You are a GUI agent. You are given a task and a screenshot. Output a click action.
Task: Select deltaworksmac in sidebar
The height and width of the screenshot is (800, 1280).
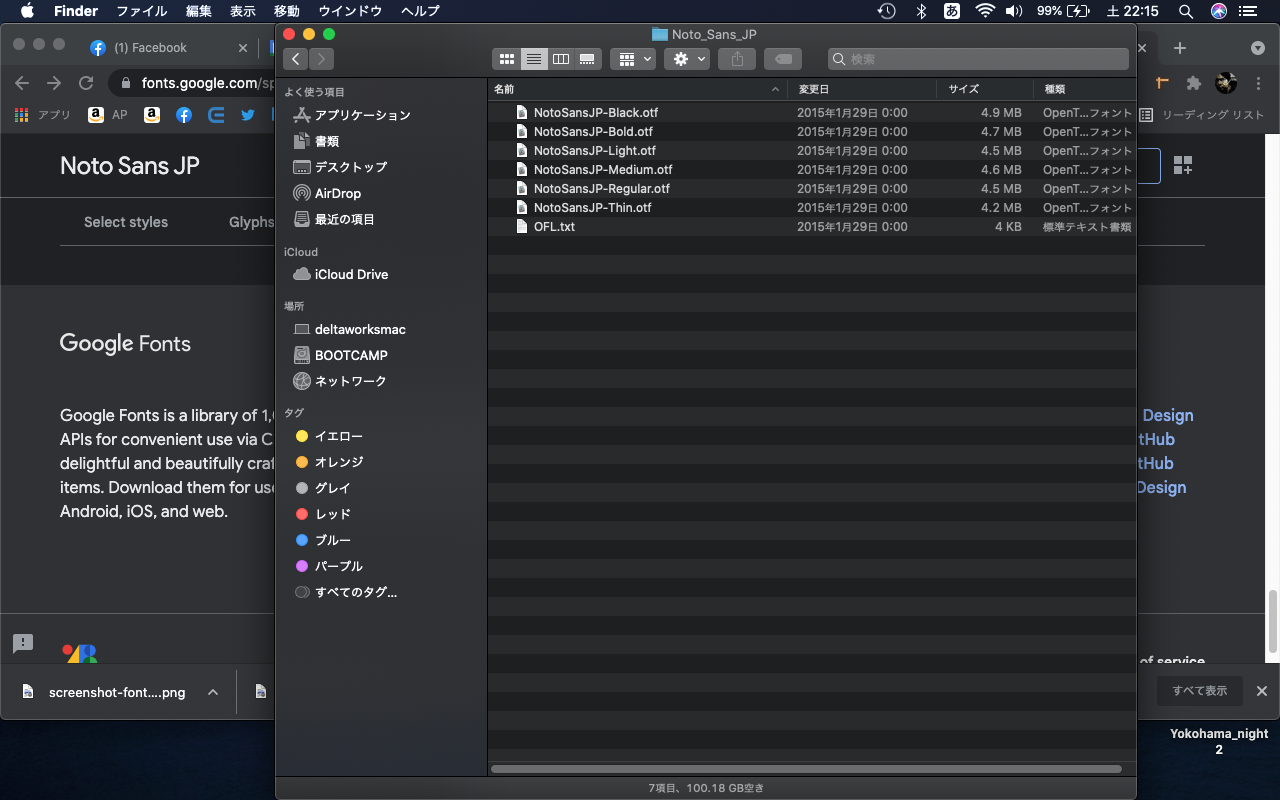(349, 329)
